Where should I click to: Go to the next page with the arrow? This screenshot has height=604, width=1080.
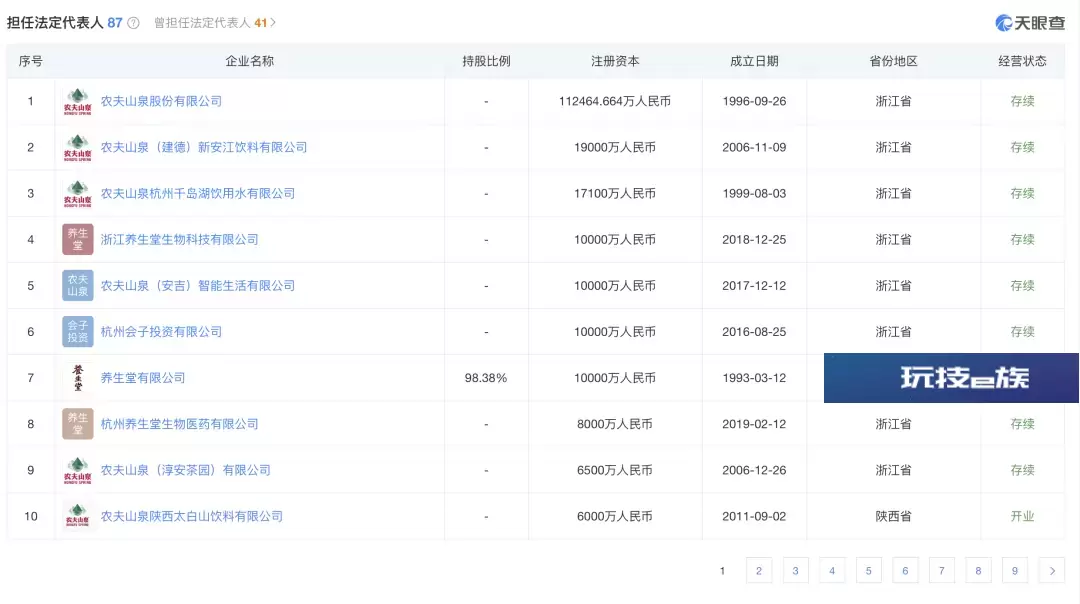coord(1052,571)
